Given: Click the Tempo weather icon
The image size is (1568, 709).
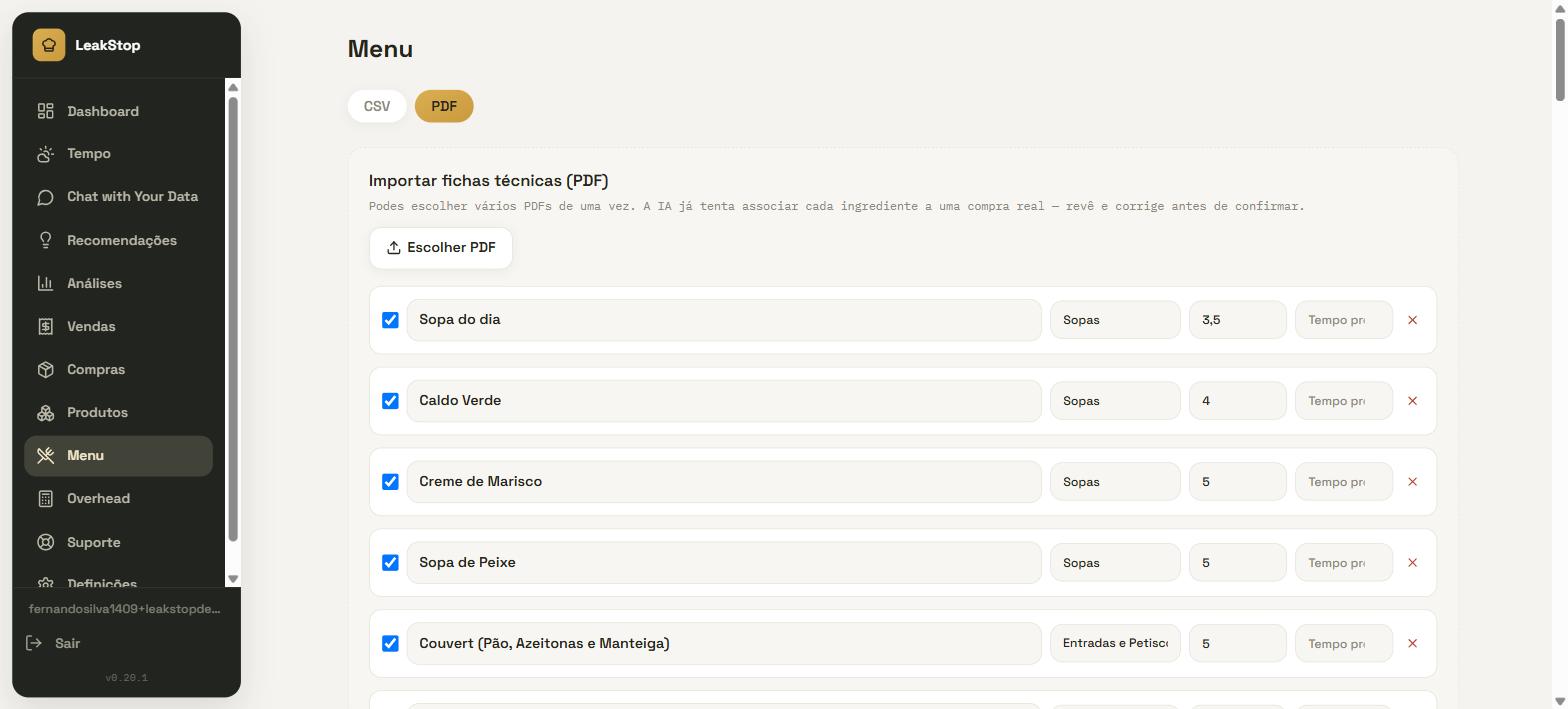Looking at the screenshot, I should coord(45,154).
